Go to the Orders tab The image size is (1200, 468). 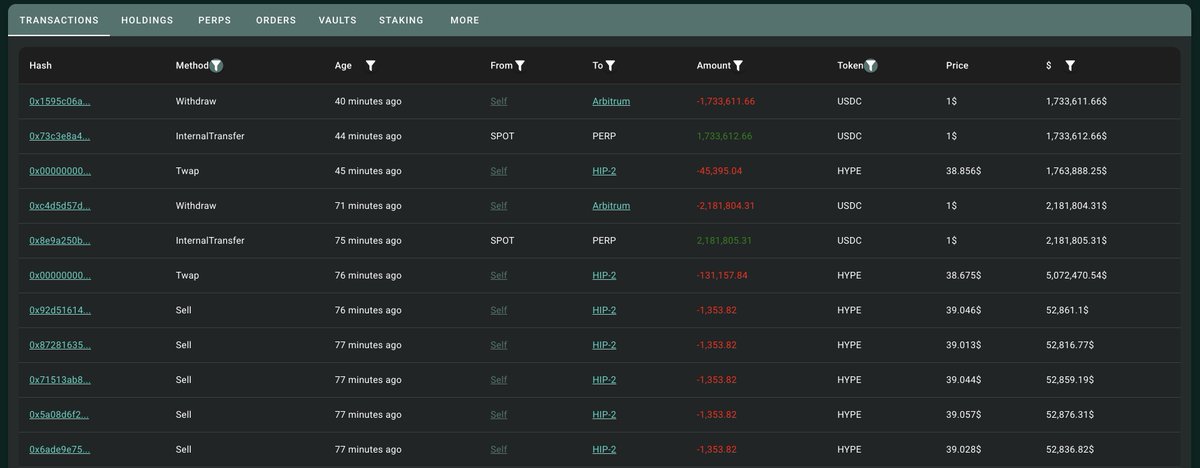(x=276, y=20)
